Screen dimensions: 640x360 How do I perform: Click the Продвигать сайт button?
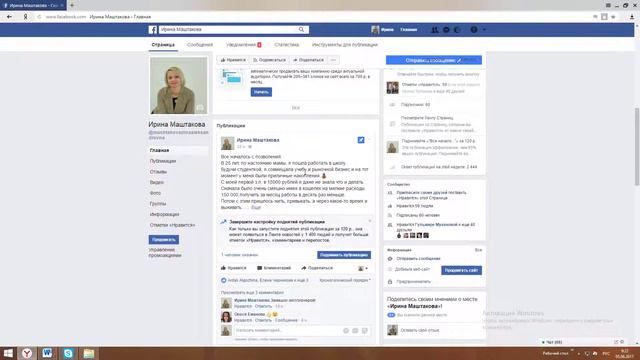(461, 270)
